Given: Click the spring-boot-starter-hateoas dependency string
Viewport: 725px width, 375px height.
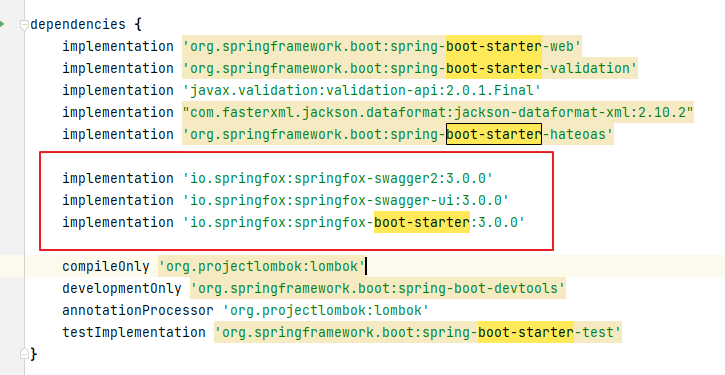Looking at the screenshot, I should pos(398,135).
